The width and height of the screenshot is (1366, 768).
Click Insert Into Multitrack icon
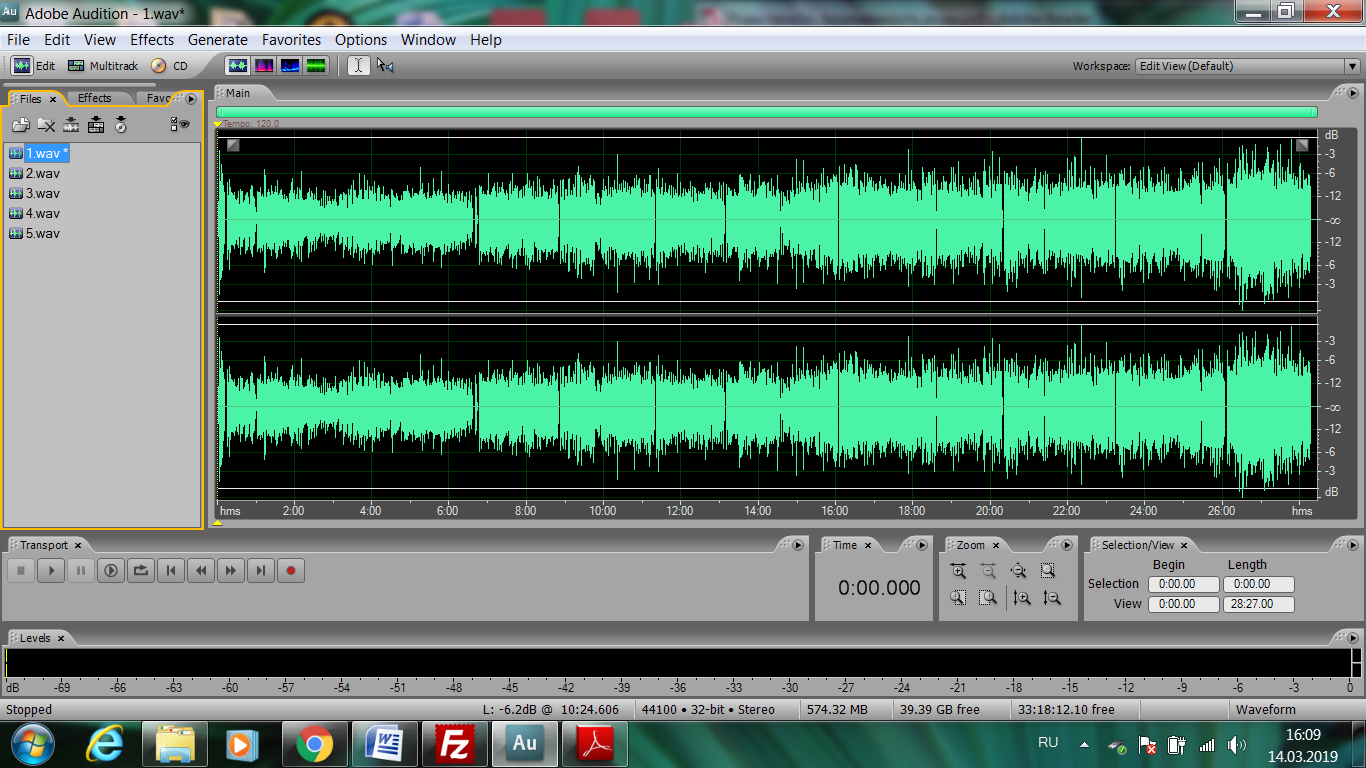point(96,125)
